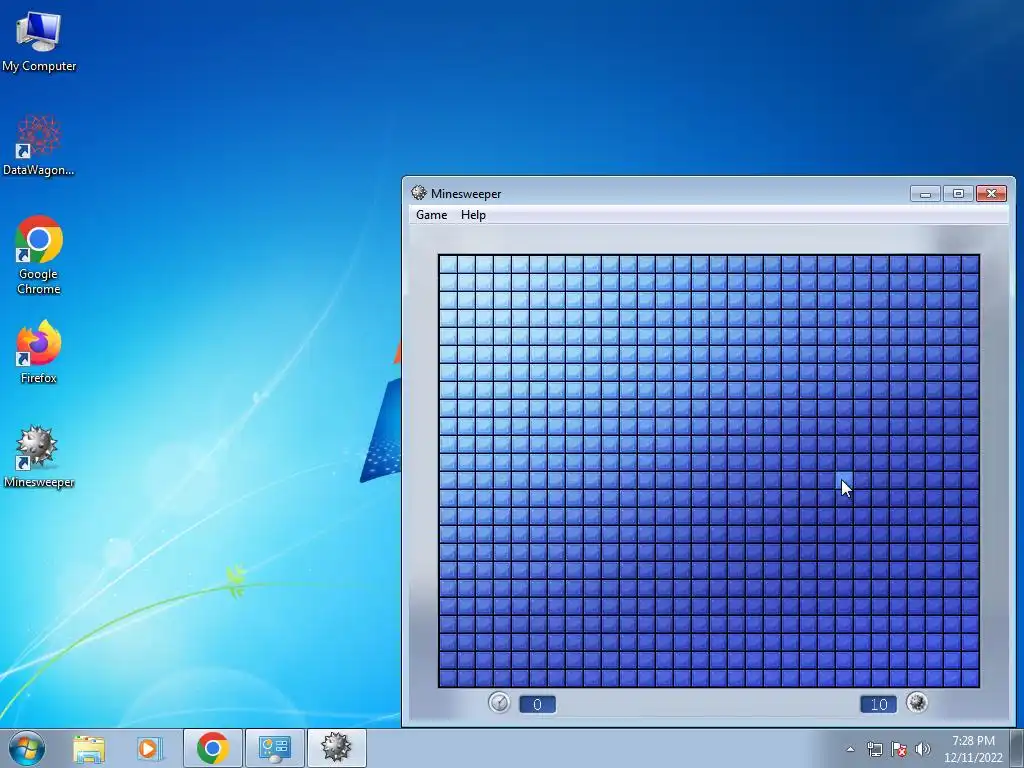Image resolution: width=1024 pixels, height=768 pixels.
Task: Open Windows Explorer from the taskbar
Action: point(89,748)
